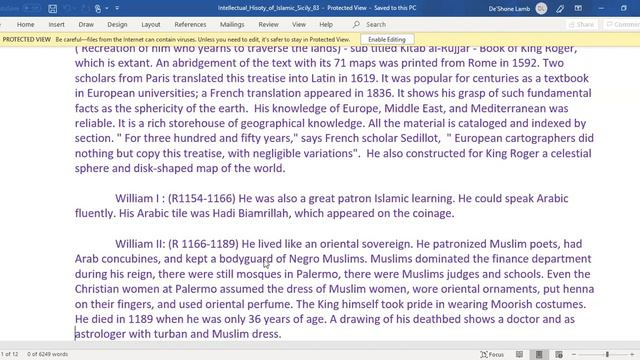
Task: Click the Undo arrow in Quick Access
Action: pos(67,8)
